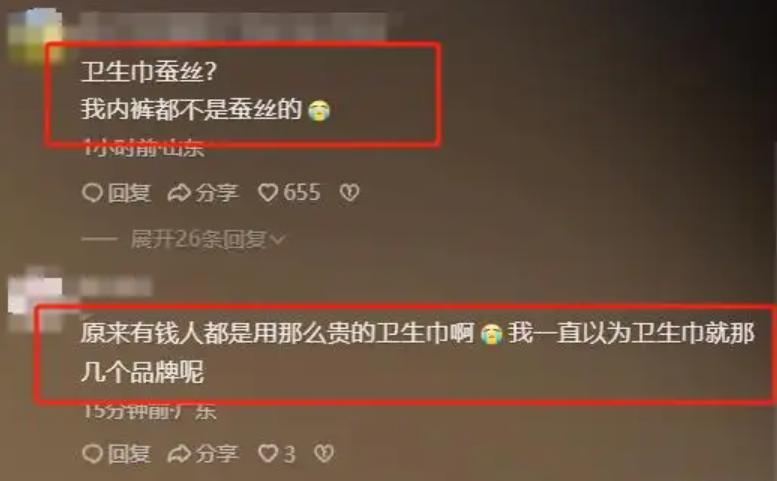Click reply bubble icon on first comment
The width and height of the screenshot is (777, 481).
[x=92, y=193]
